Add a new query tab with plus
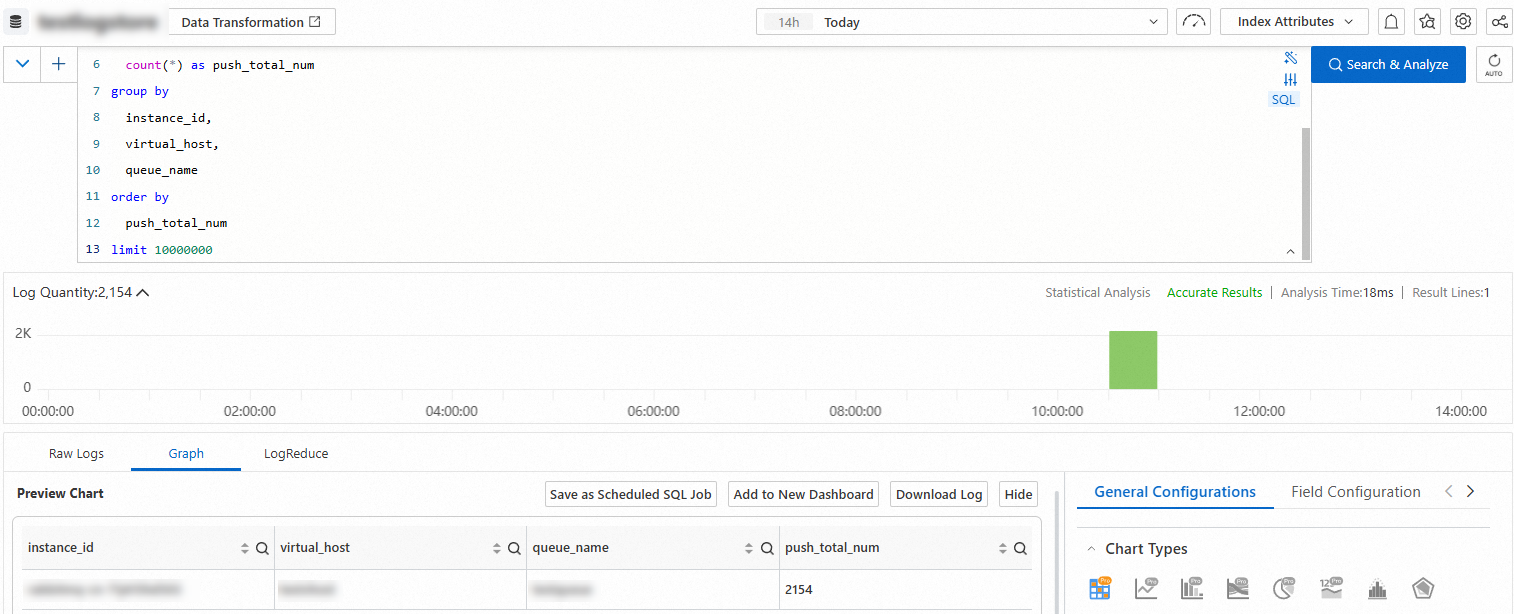The image size is (1514, 614). (59, 64)
